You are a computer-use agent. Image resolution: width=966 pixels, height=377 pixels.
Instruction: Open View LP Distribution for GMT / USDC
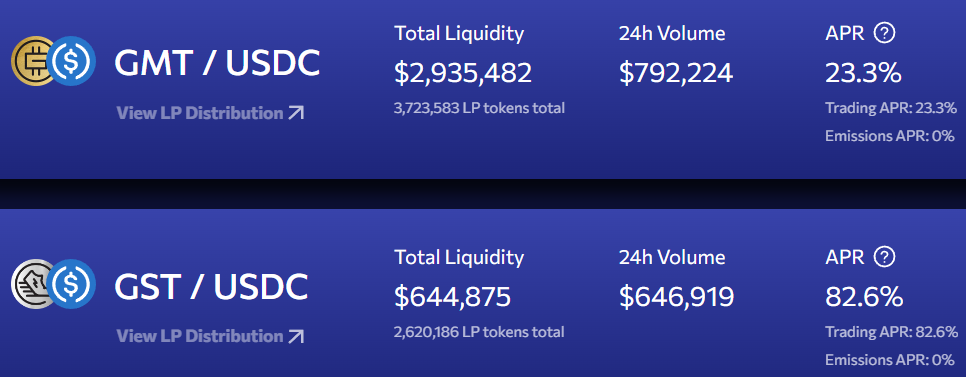[210, 113]
